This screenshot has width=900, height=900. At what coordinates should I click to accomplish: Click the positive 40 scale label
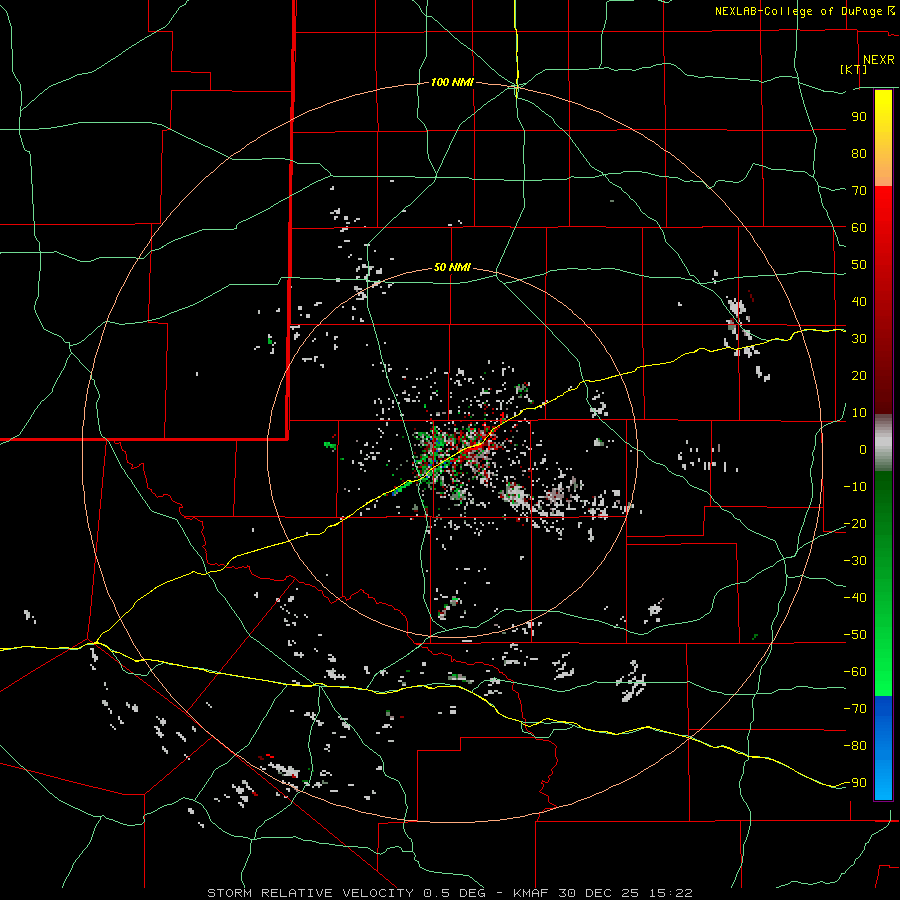tap(859, 301)
